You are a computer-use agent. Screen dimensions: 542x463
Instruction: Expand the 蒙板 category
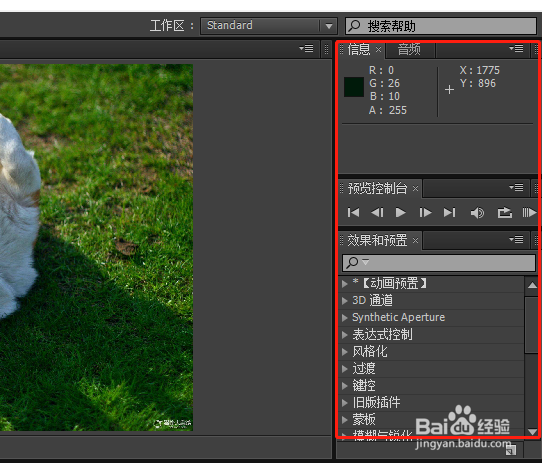(344, 420)
